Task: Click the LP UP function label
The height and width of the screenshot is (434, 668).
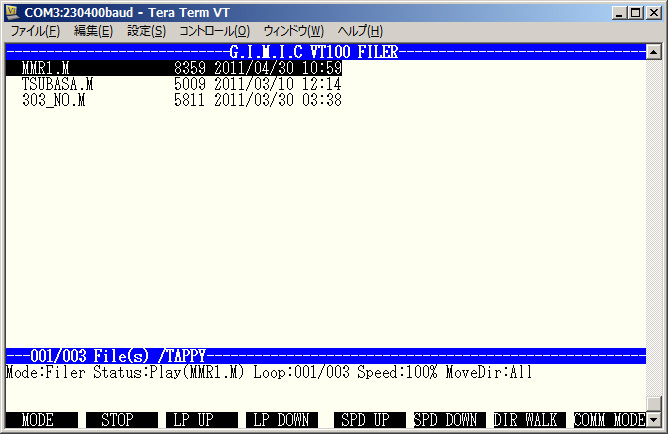Action: click(x=201, y=420)
